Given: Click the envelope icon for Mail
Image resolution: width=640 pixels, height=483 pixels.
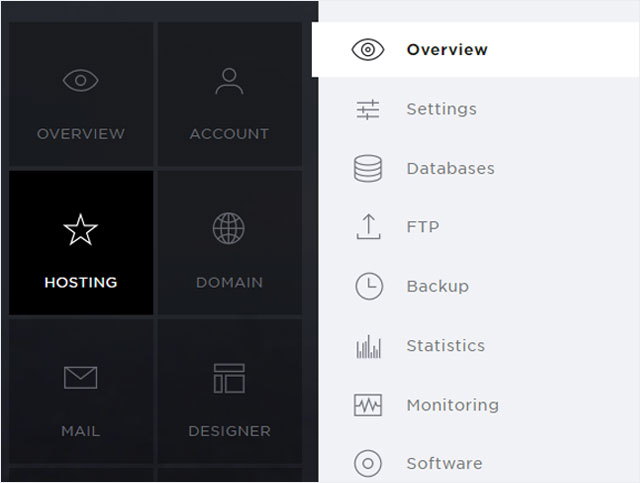Looking at the screenshot, I should pos(80,378).
